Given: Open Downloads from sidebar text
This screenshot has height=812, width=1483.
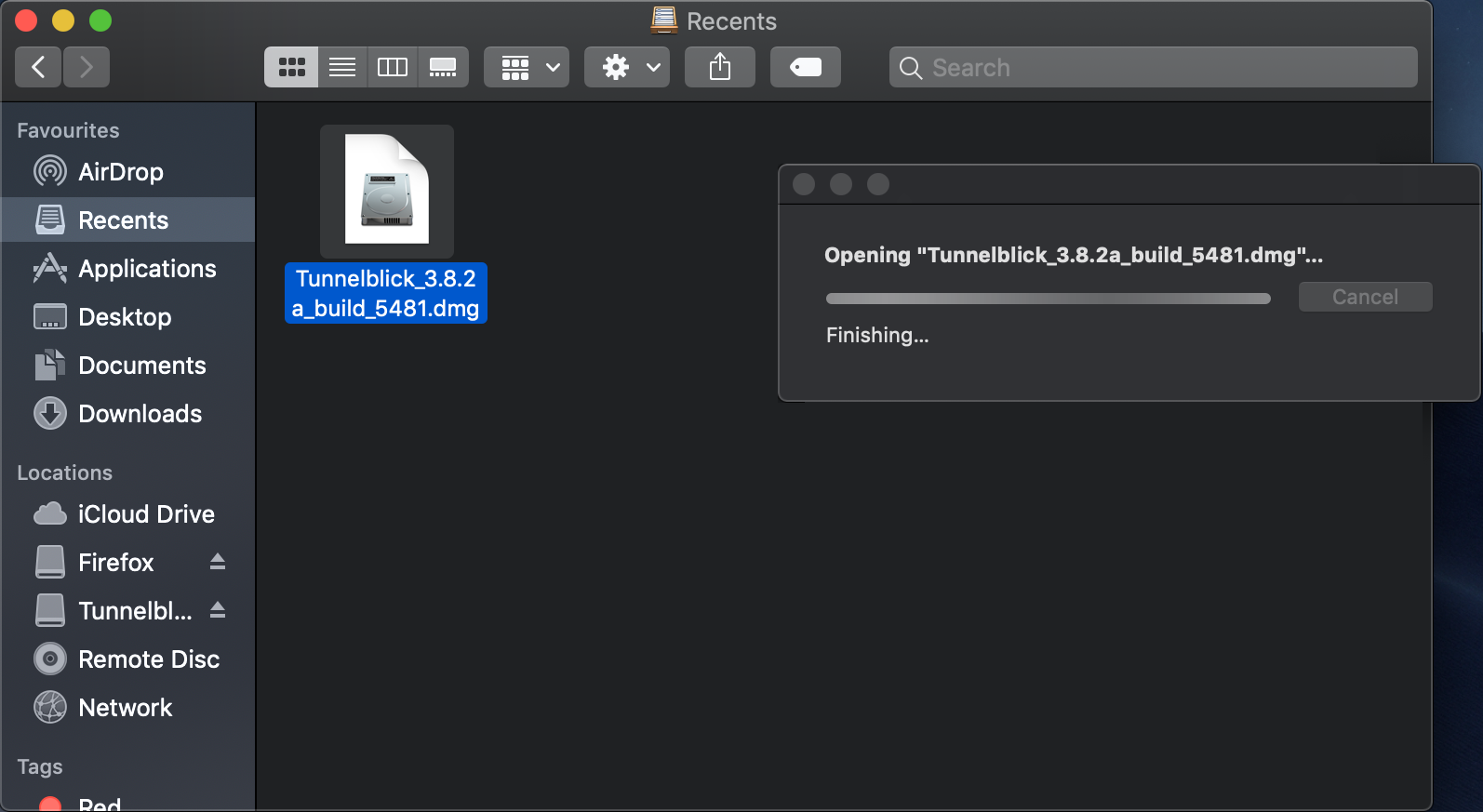Looking at the screenshot, I should pyautogui.click(x=140, y=414).
